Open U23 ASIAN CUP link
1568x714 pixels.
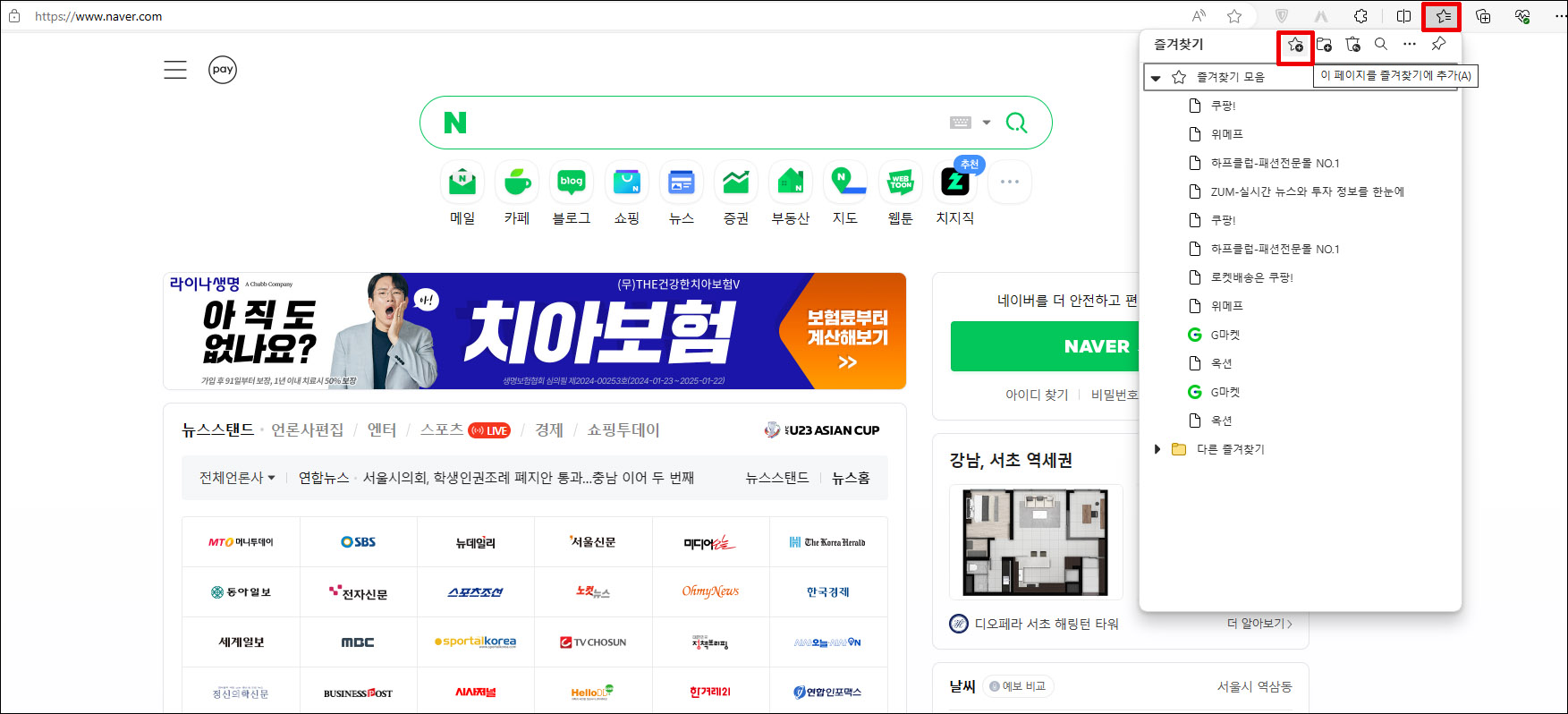(822, 430)
